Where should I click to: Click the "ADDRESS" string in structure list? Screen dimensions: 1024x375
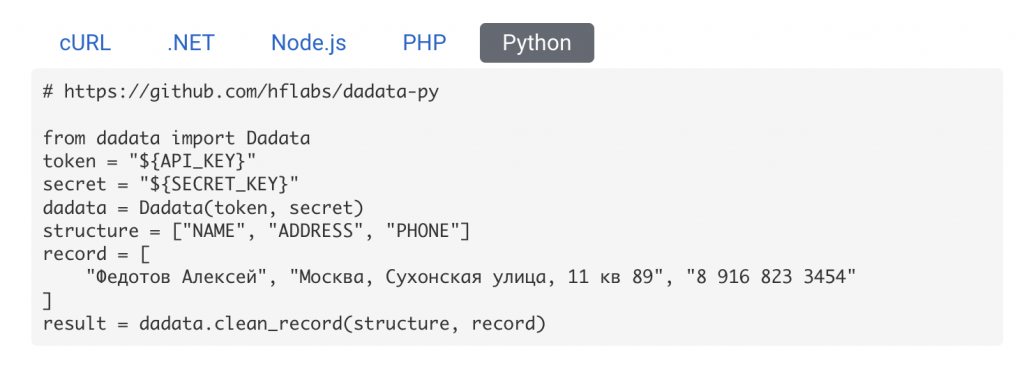click(315, 231)
